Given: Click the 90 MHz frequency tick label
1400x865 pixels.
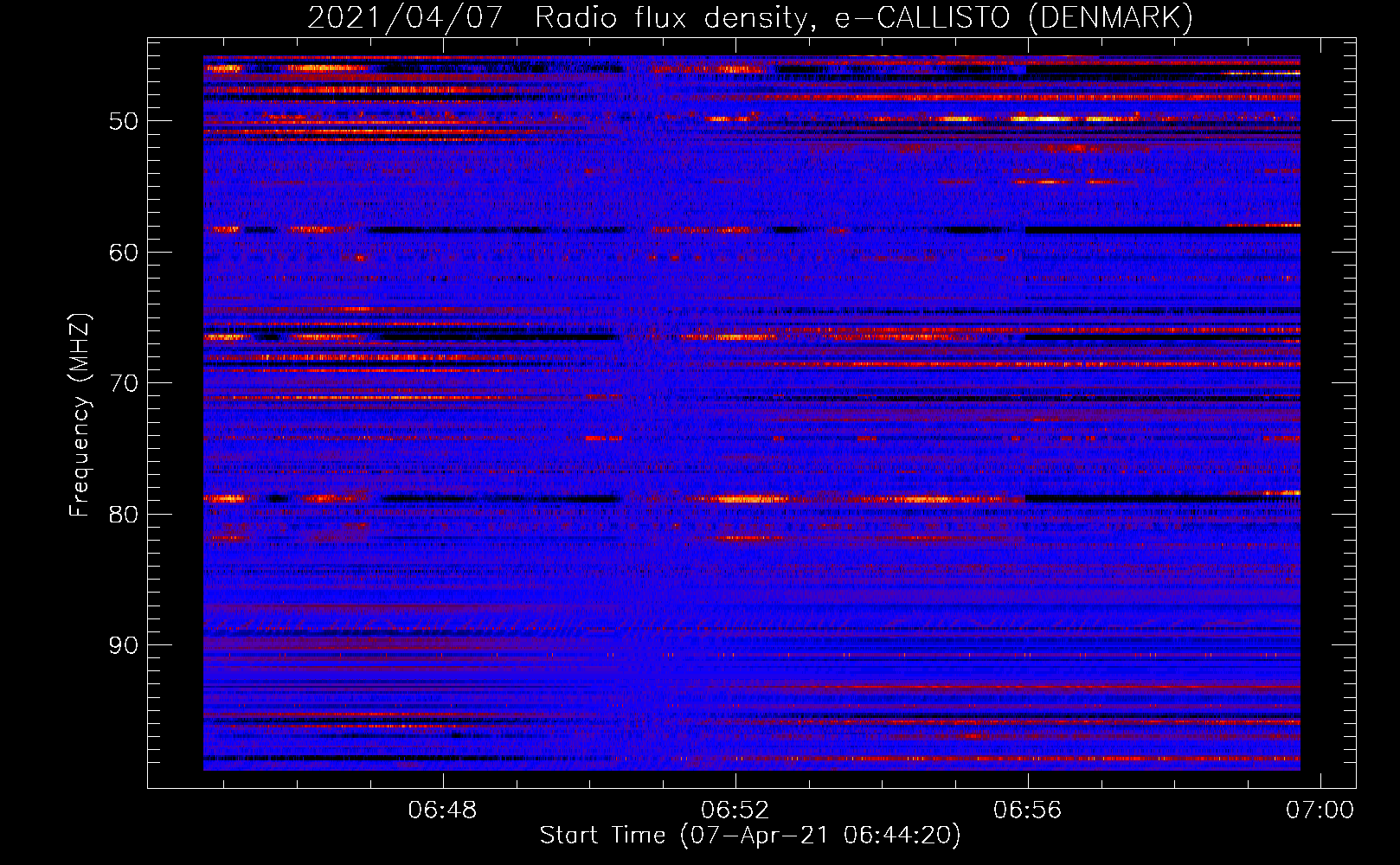Looking at the screenshot, I should (123, 646).
